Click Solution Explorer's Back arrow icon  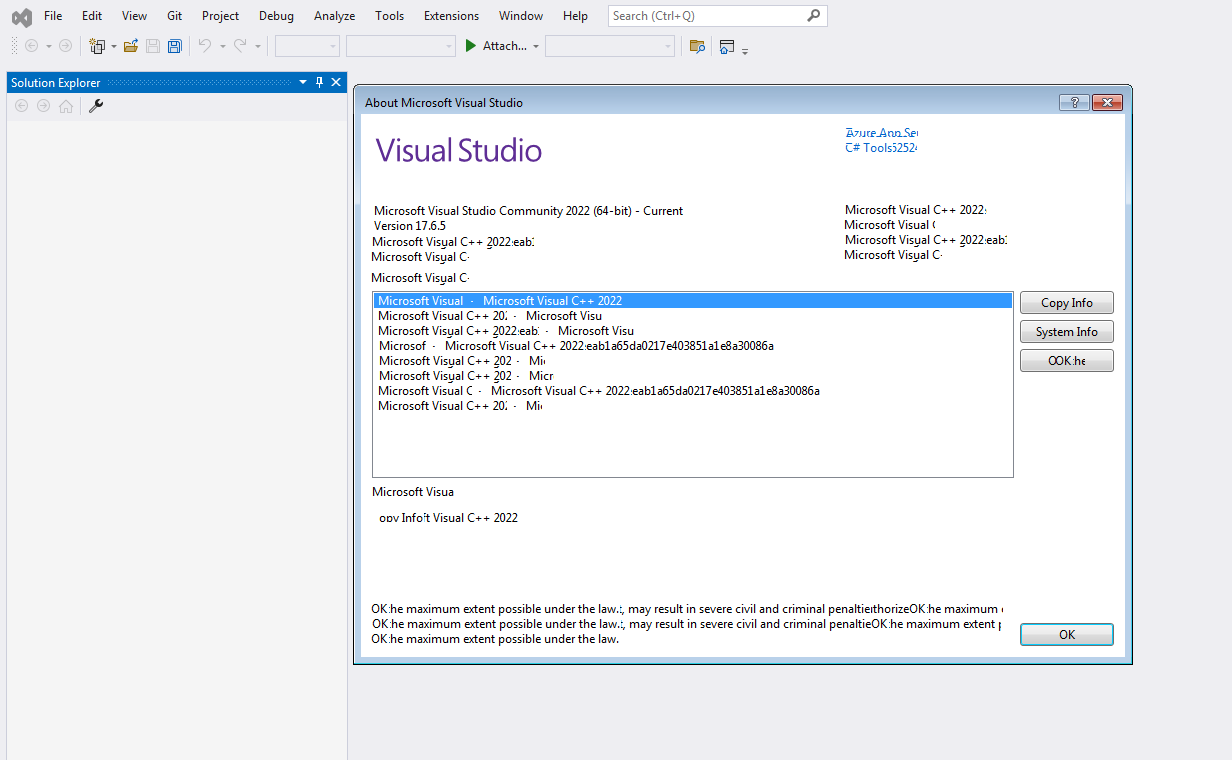tap(21, 106)
